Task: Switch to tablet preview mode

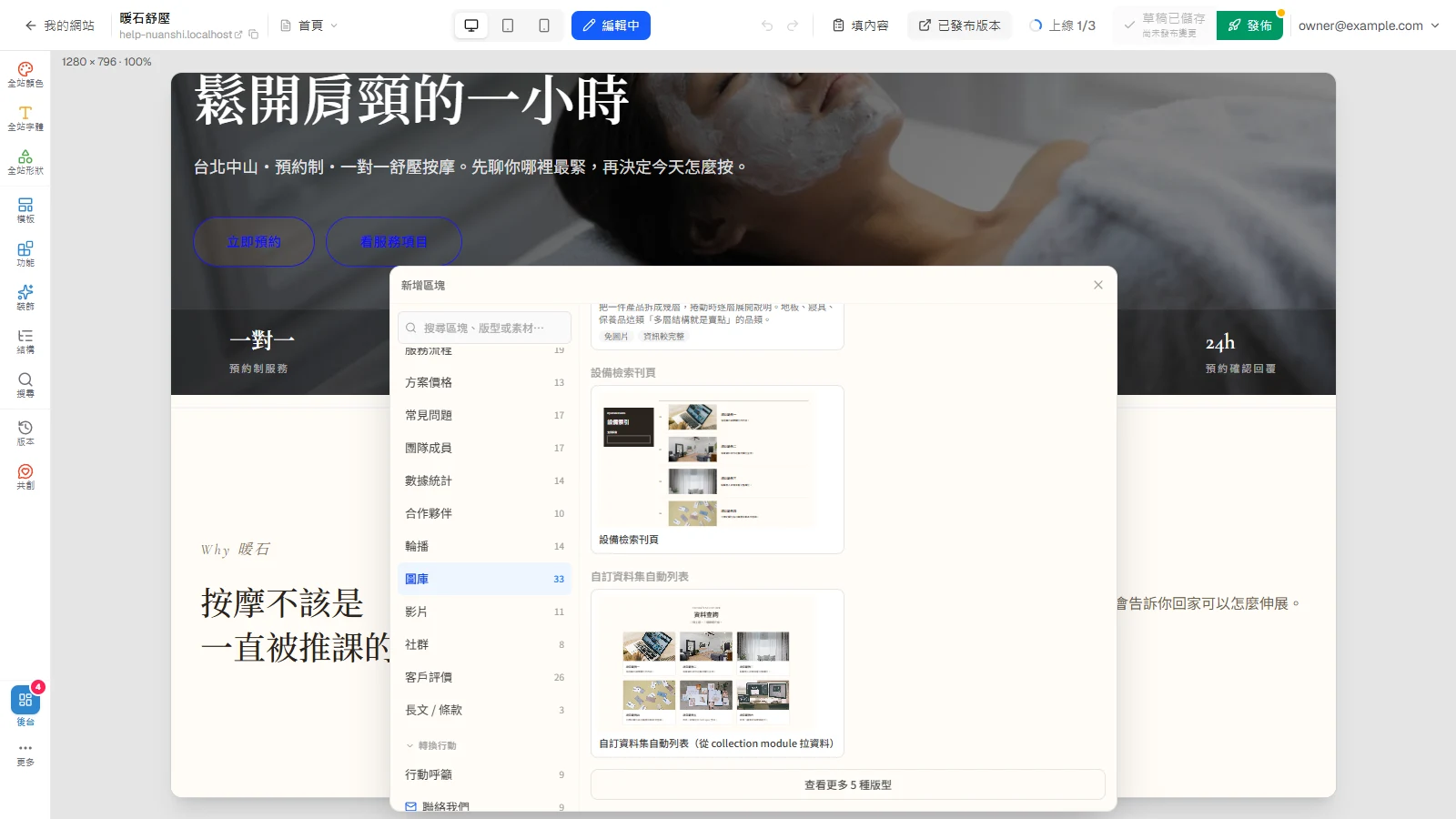Action: [x=508, y=25]
